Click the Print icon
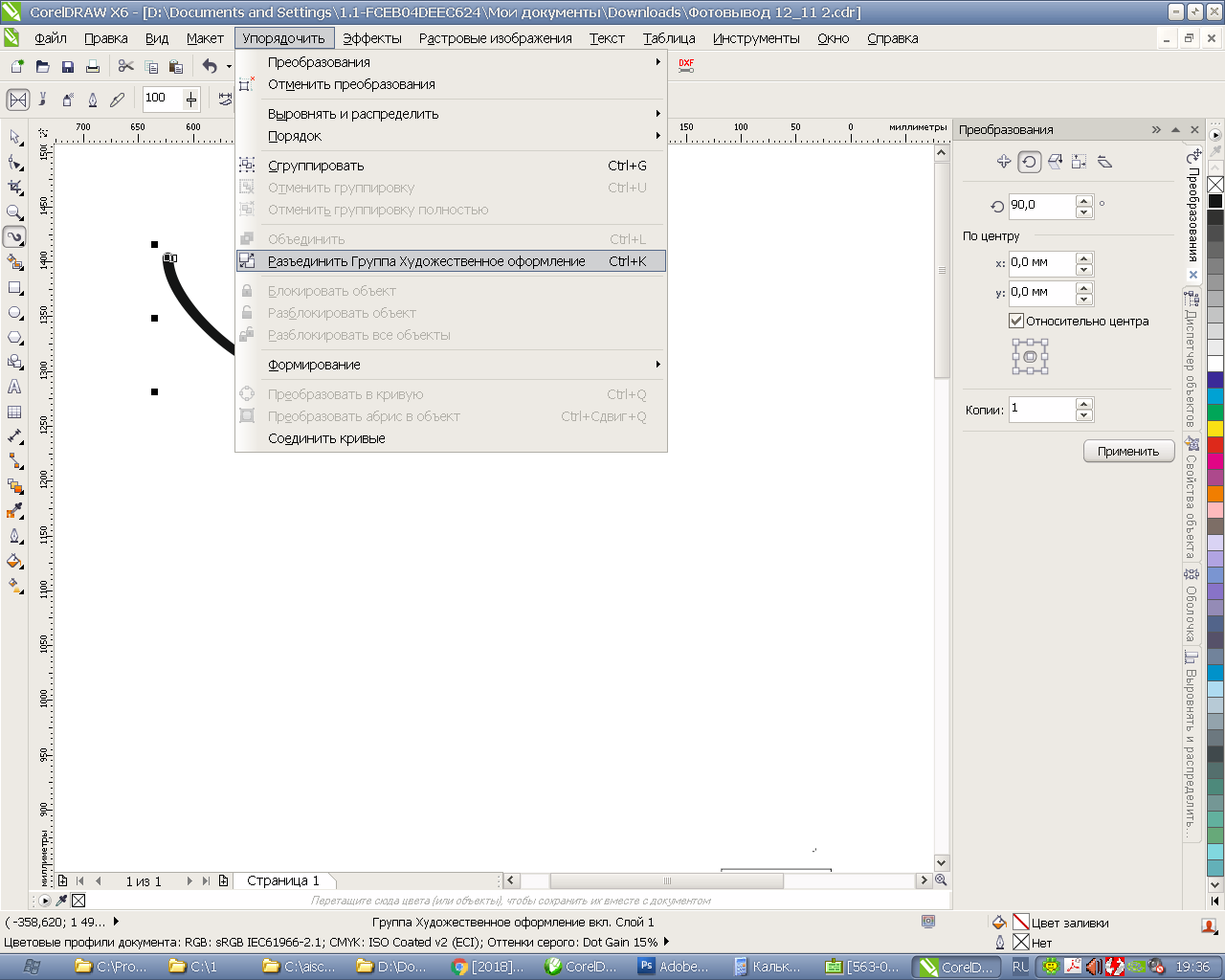1225x980 pixels. (x=92, y=66)
